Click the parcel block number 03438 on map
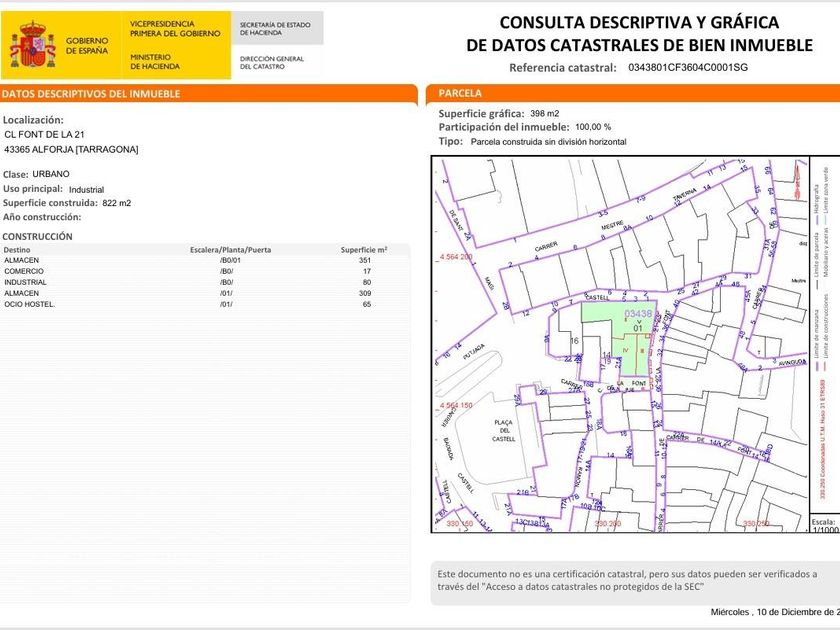 click(638, 314)
